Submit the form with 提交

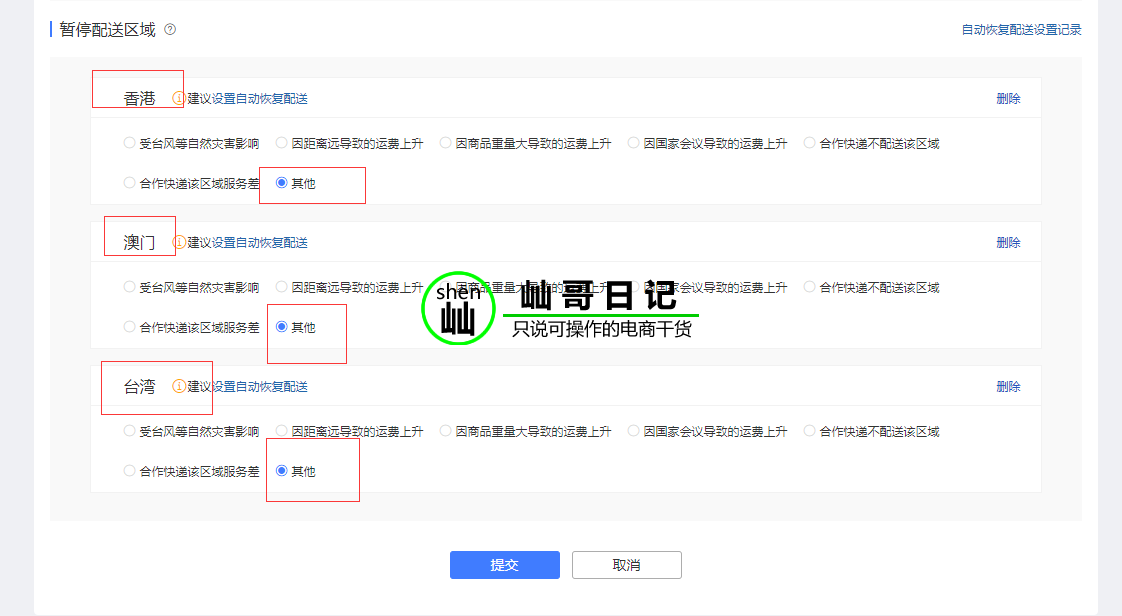coord(504,565)
